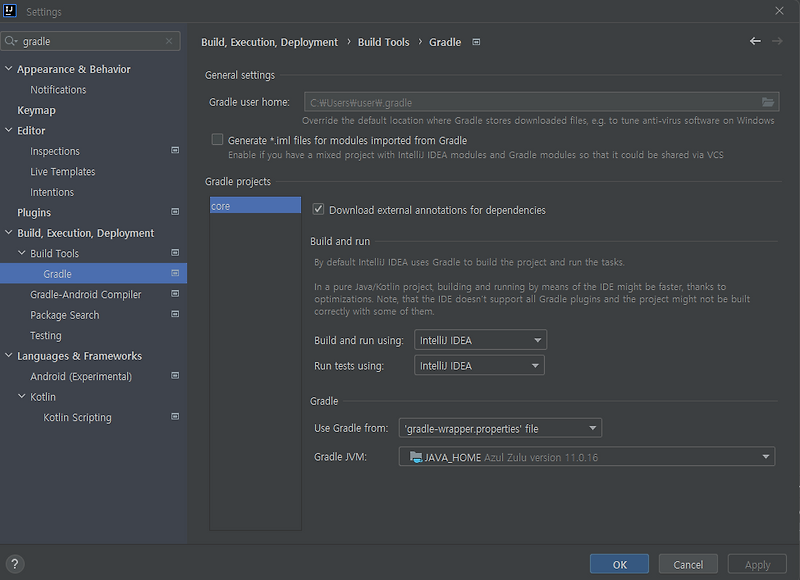This screenshot has height=580, width=800.
Task: Click the Apply button
Action: (x=757, y=563)
